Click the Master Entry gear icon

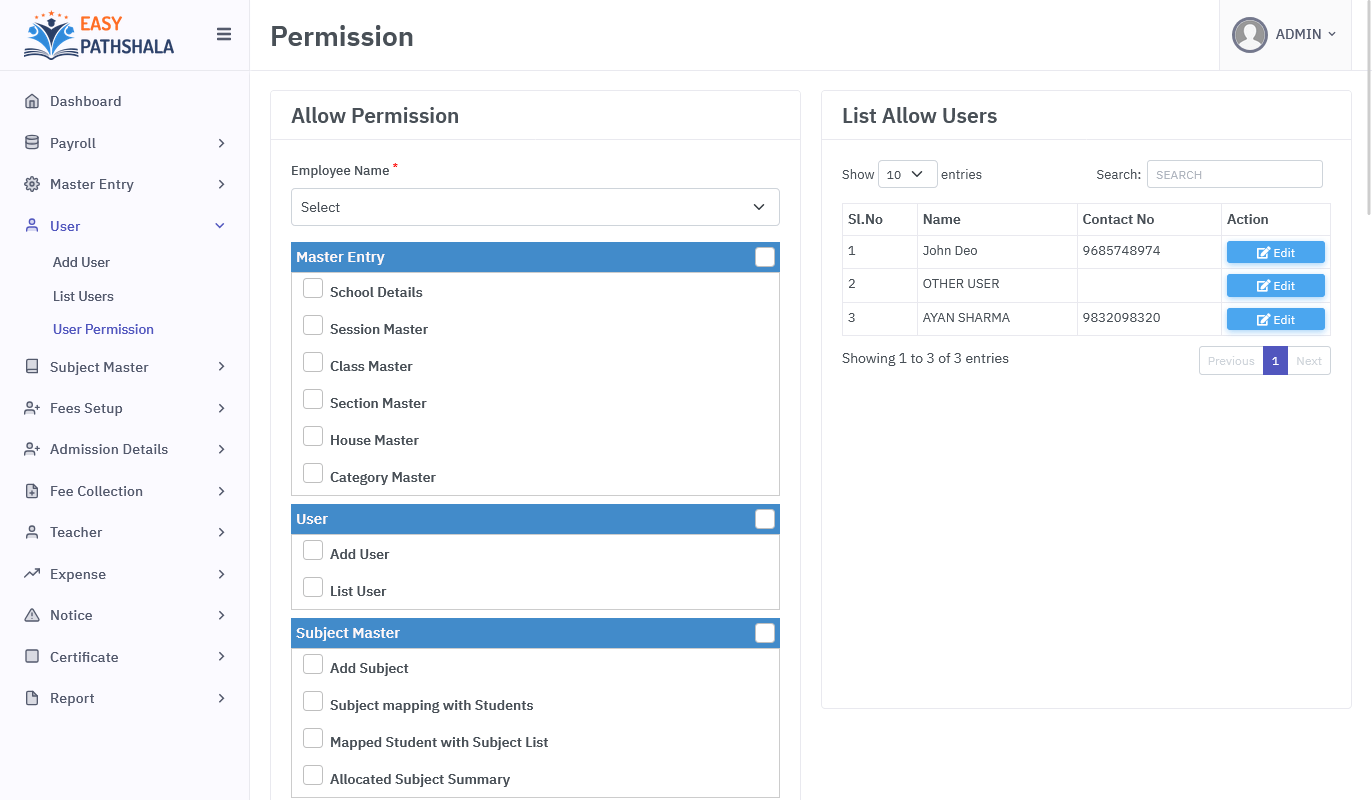coord(32,184)
